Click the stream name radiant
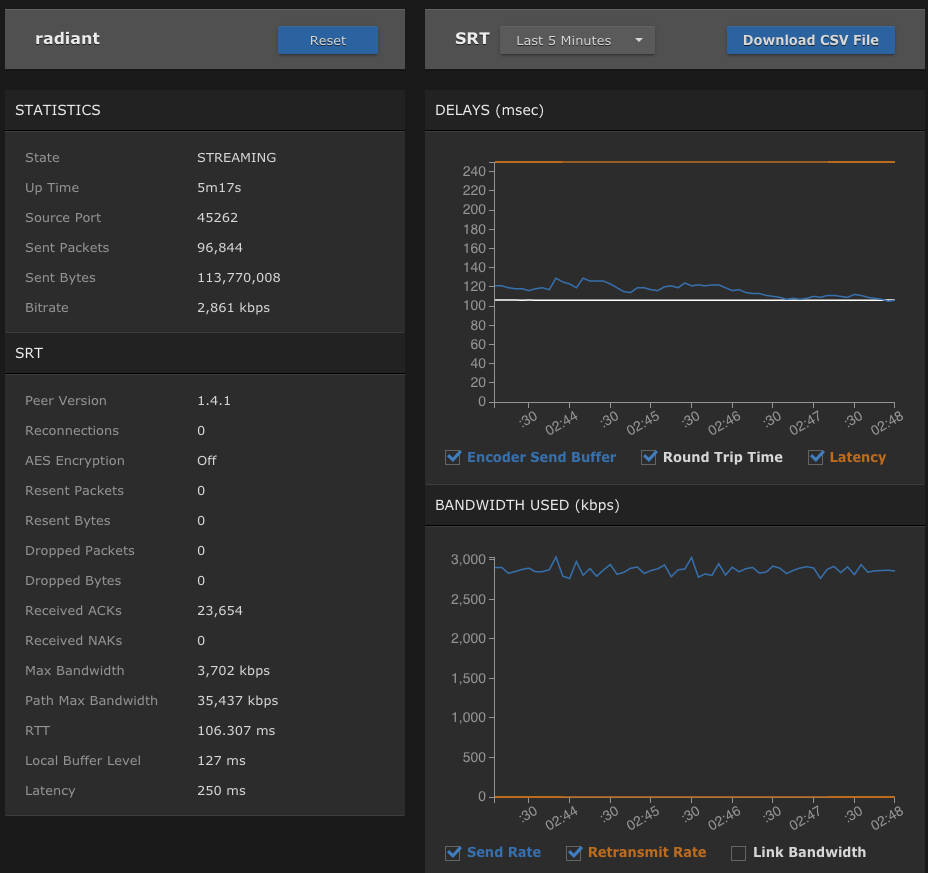Image resolution: width=928 pixels, height=873 pixels. [67, 39]
